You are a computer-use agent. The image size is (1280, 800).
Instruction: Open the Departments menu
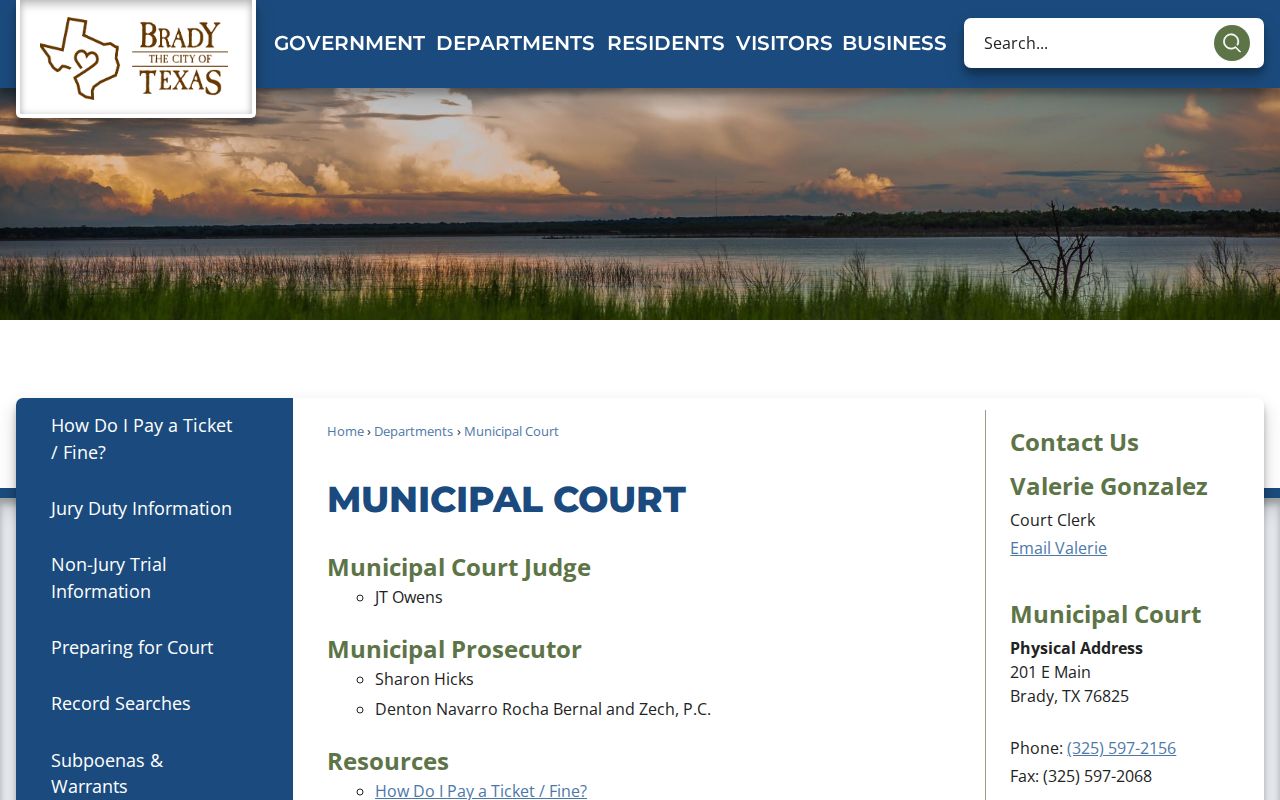[515, 43]
